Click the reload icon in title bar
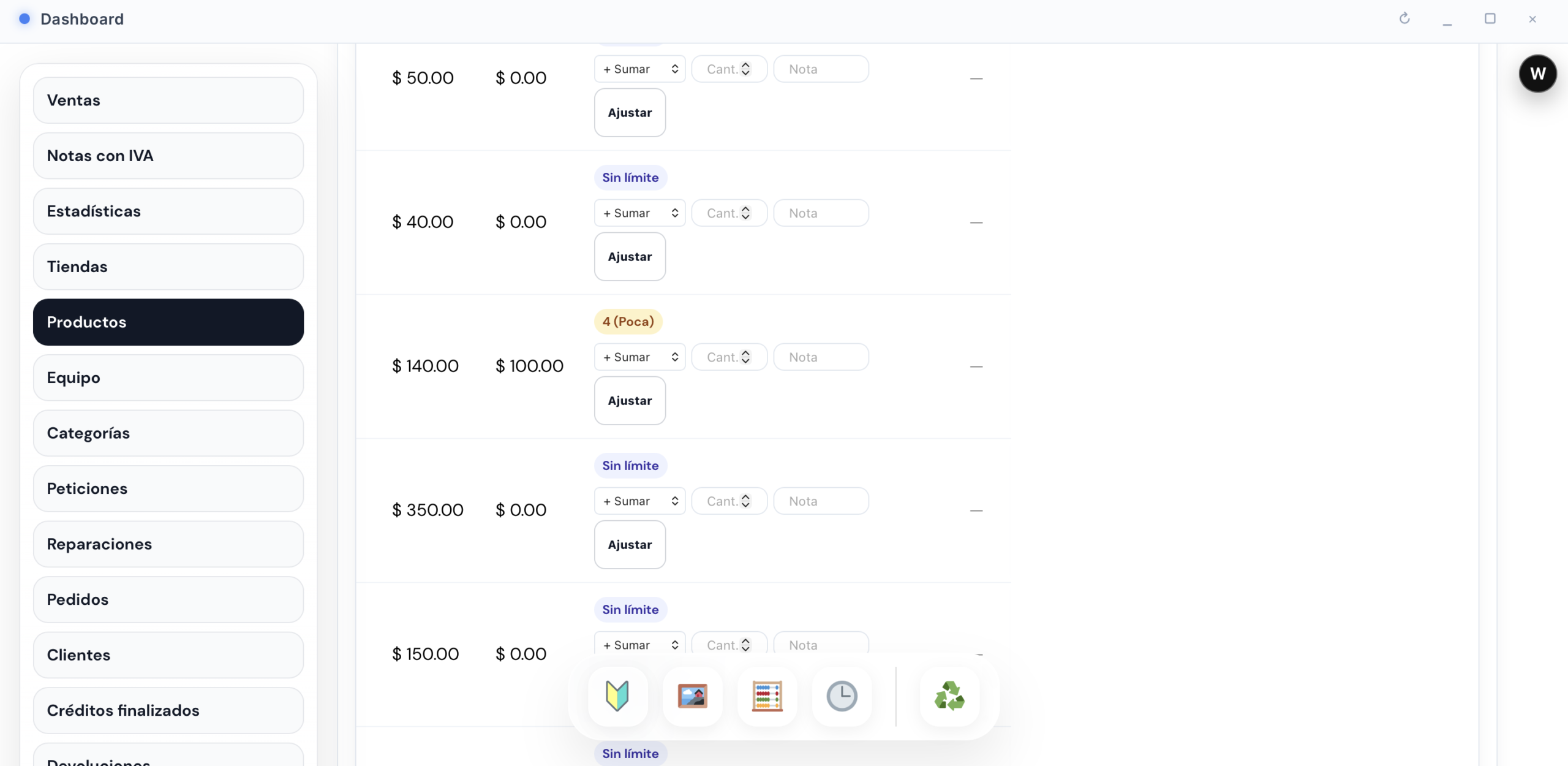Viewport: 1568px width, 766px height. pos(1404,19)
